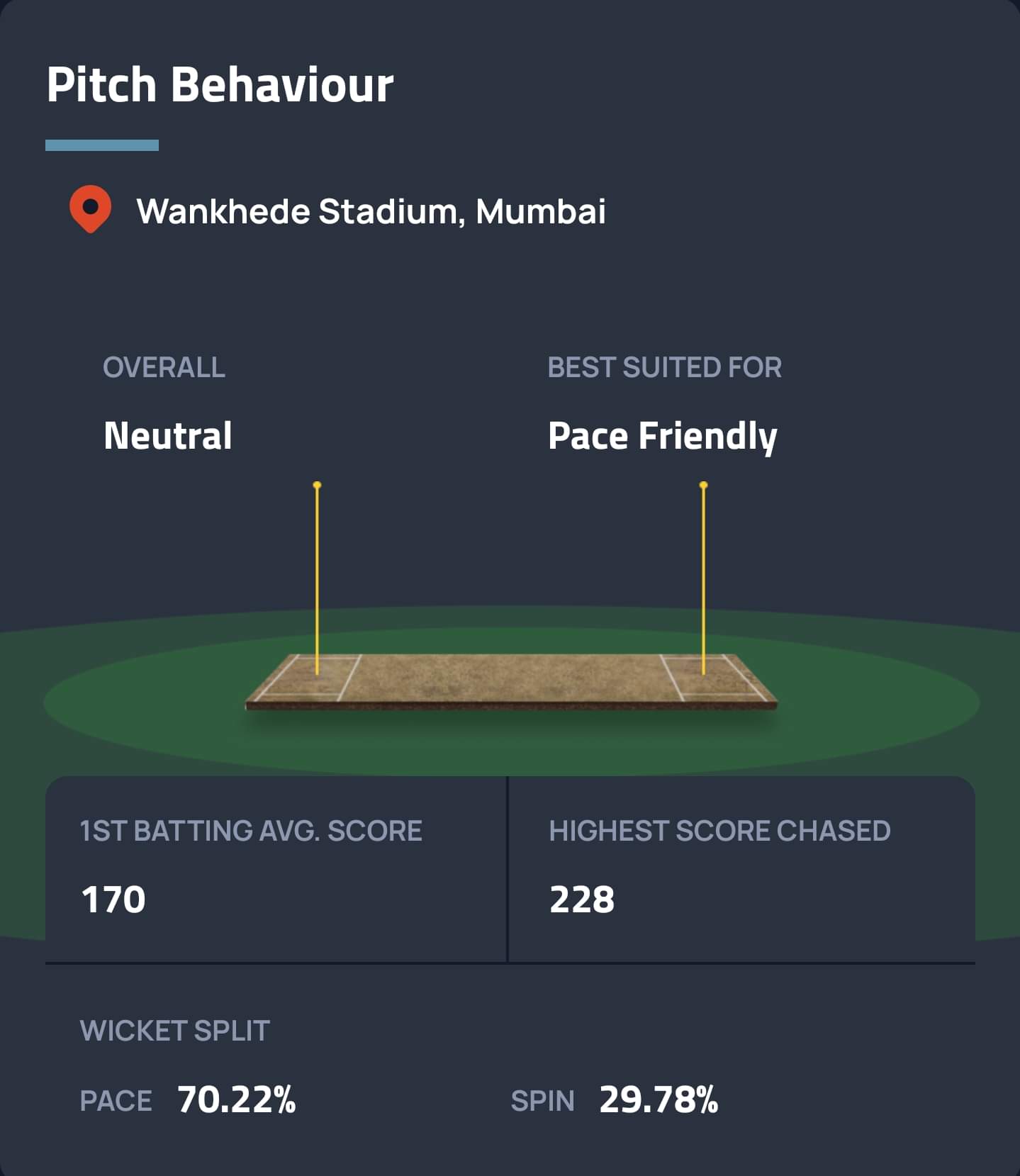This screenshot has width=1020, height=1176.
Task: Click the Neutral overall rating
Action: click(x=168, y=435)
